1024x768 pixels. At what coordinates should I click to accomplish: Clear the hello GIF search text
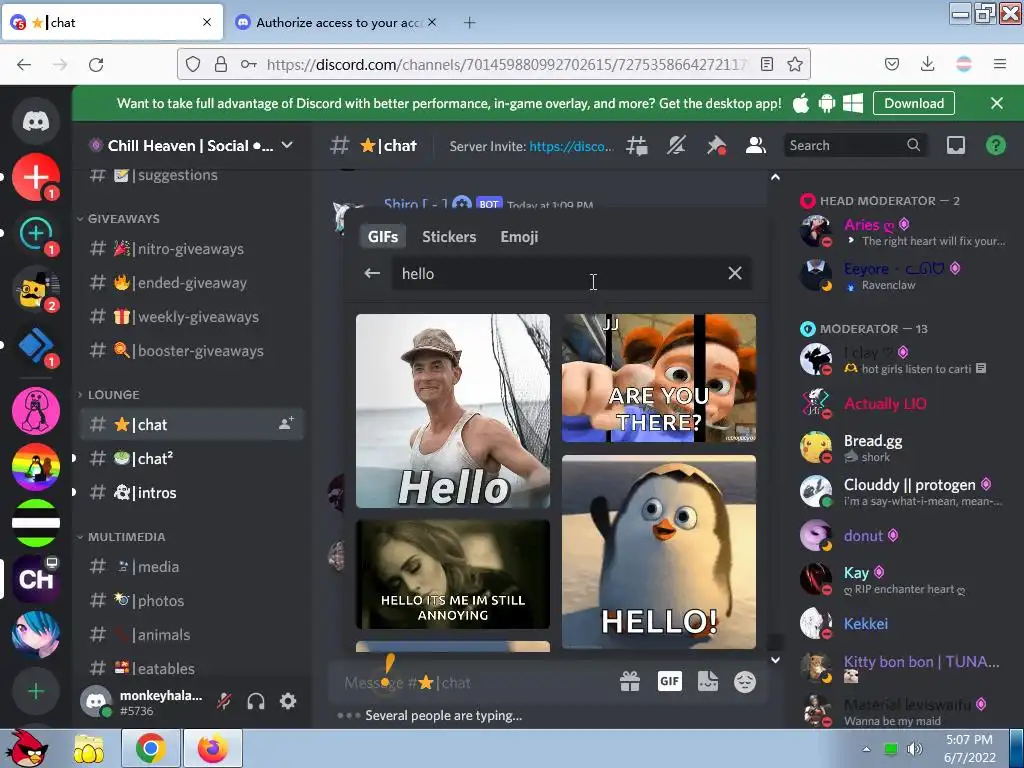point(735,273)
